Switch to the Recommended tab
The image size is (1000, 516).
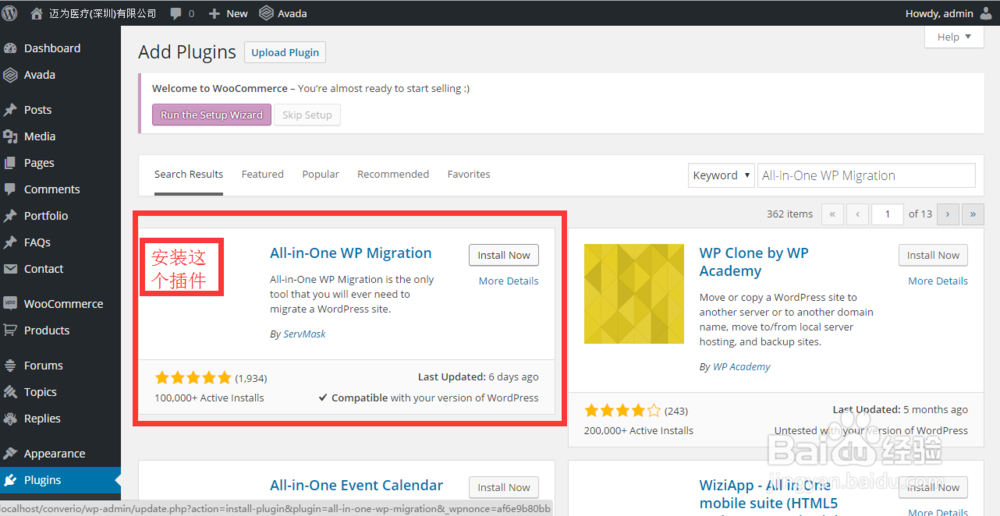pyautogui.click(x=393, y=174)
